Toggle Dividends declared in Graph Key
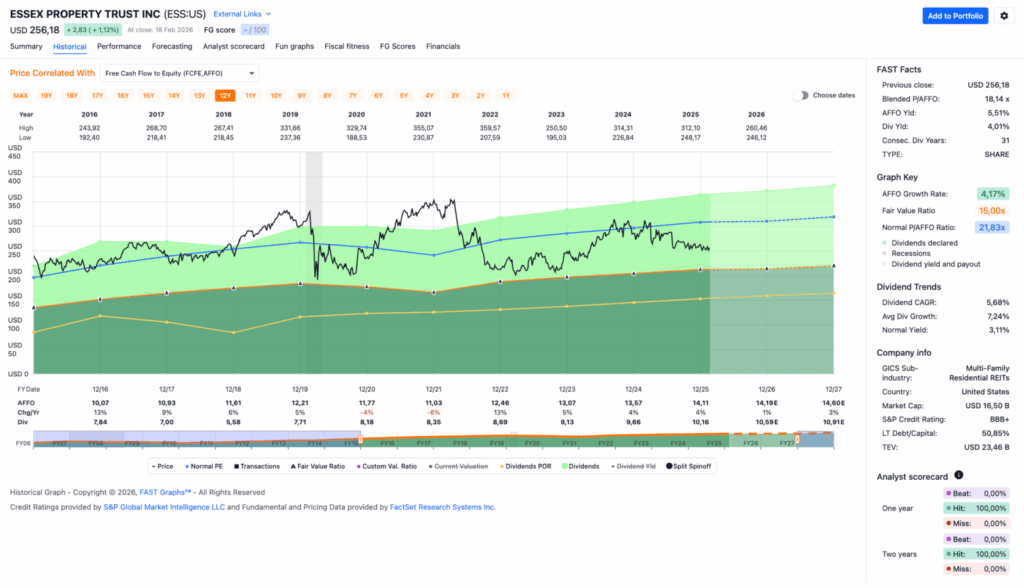 [924, 242]
